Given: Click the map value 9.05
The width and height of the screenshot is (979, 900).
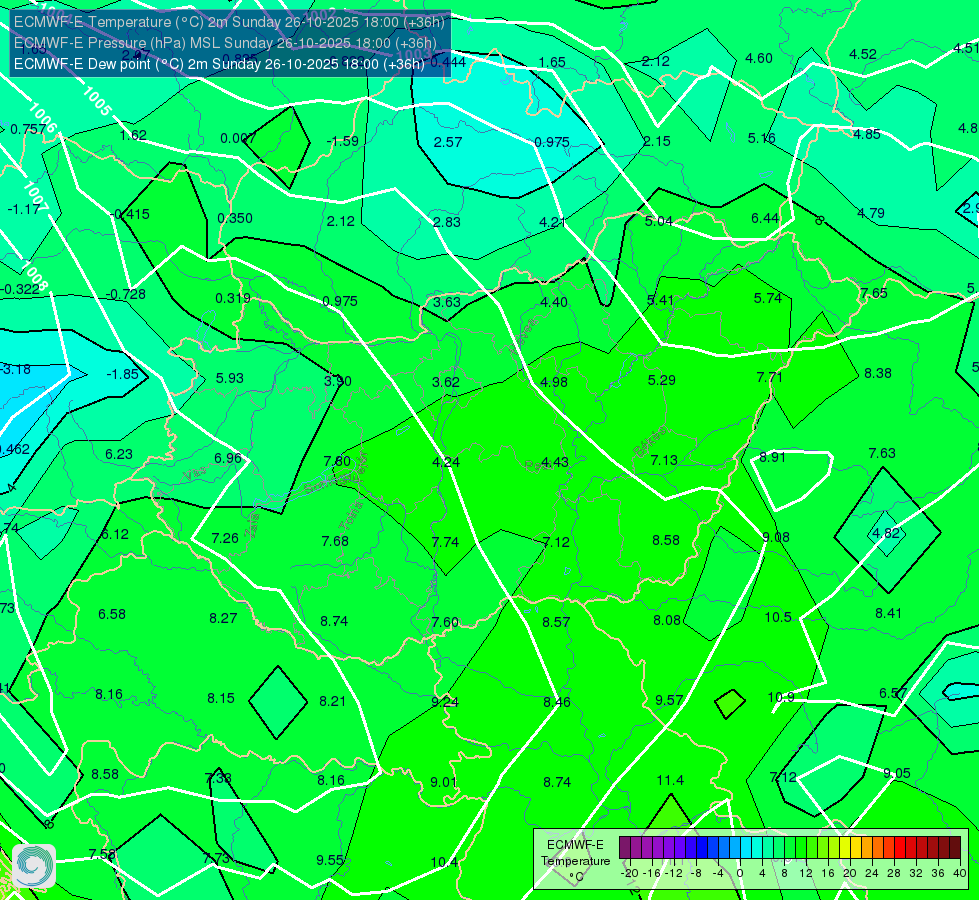Looking at the screenshot, I should click(x=897, y=773).
